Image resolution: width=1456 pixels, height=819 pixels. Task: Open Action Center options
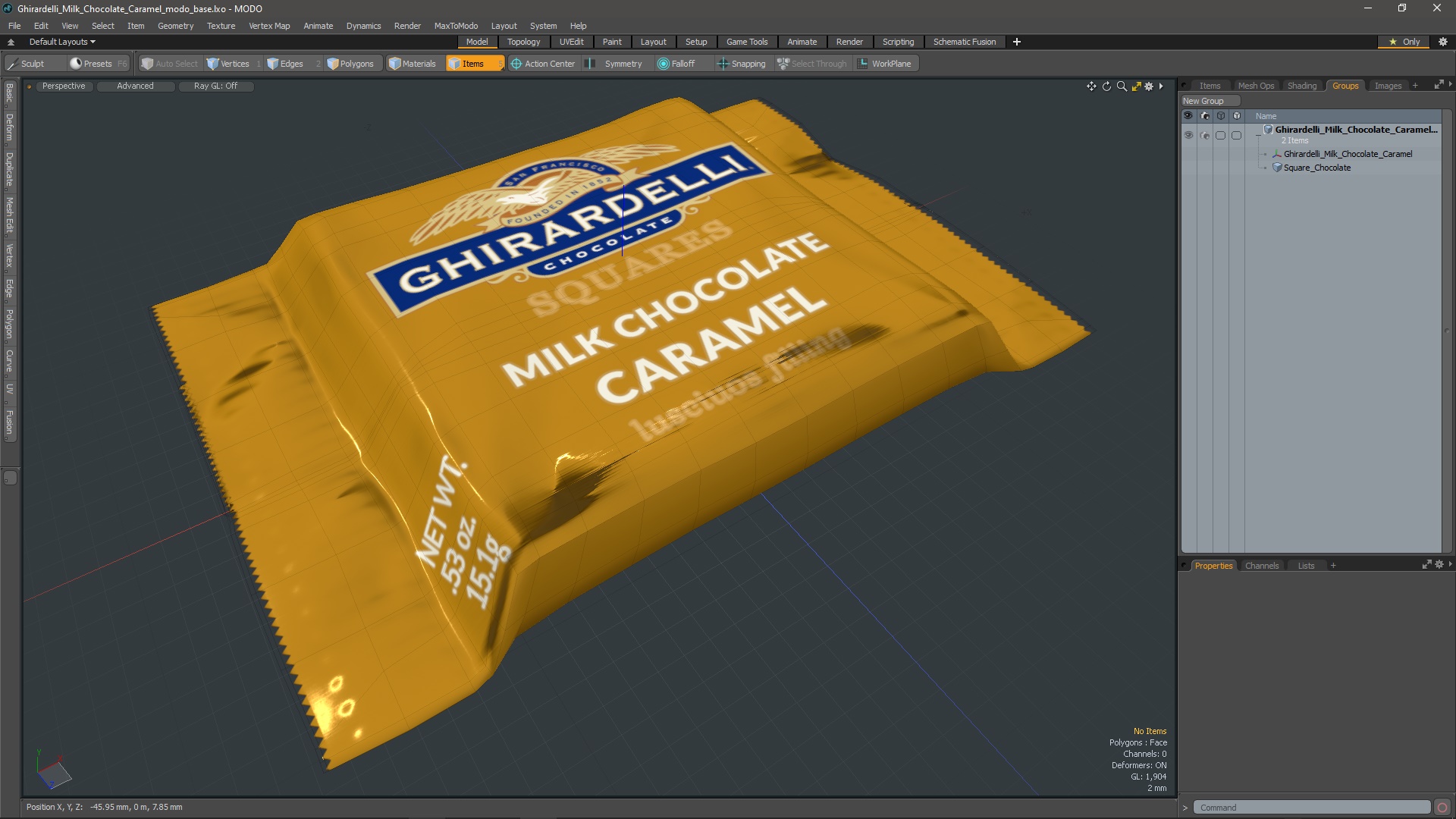tap(543, 64)
